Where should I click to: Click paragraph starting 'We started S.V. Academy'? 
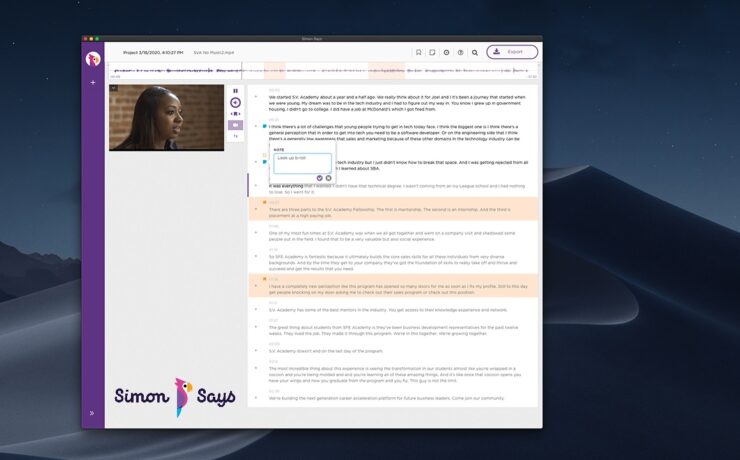[397, 103]
